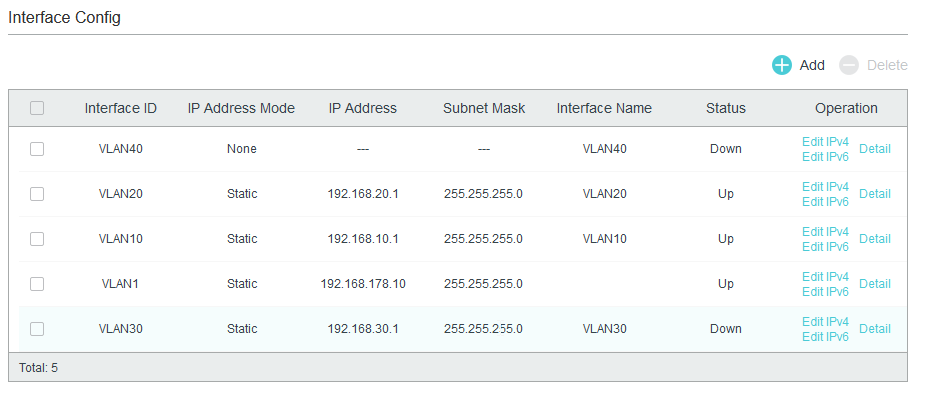Click the VLAN20 subnet mask 255.255.255.0

[x=484, y=194]
